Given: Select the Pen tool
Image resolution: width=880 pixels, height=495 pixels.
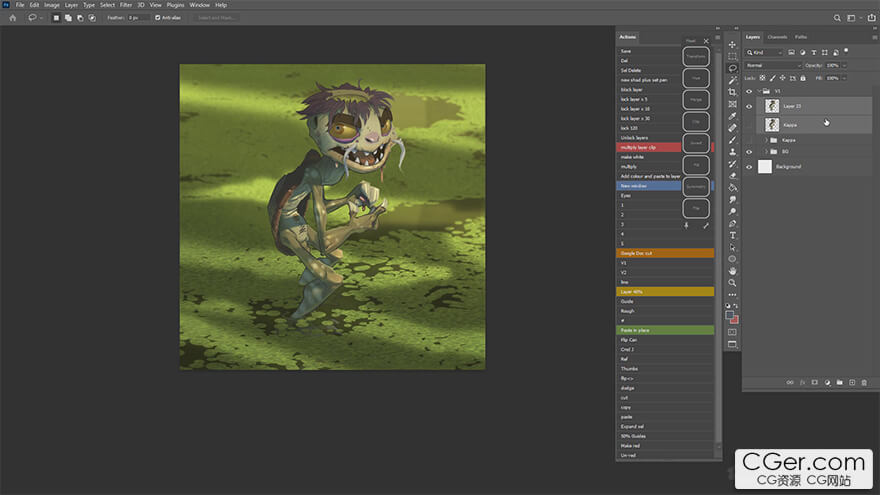Looking at the screenshot, I should [x=732, y=223].
